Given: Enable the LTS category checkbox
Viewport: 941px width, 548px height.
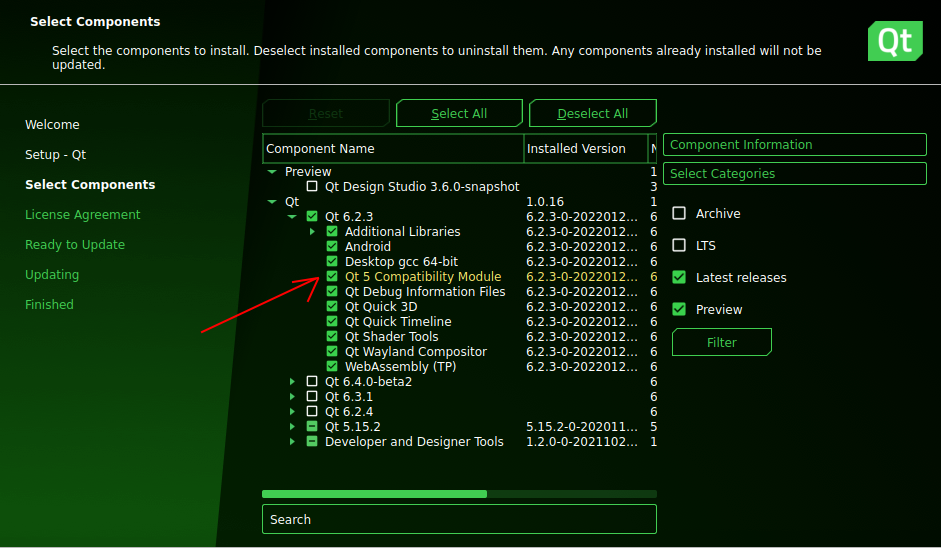Looking at the screenshot, I should (679, 245).
